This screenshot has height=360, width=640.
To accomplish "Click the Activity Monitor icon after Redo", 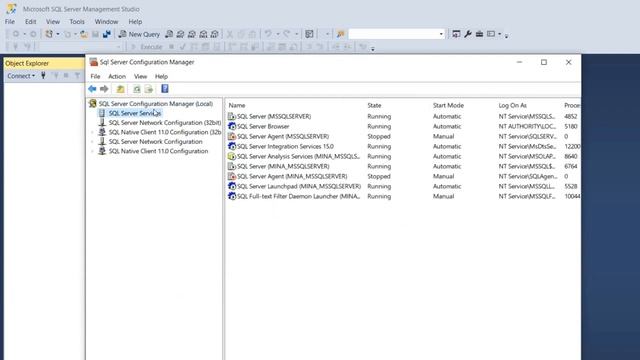I will pyautogui.click(x=309, y=34).
